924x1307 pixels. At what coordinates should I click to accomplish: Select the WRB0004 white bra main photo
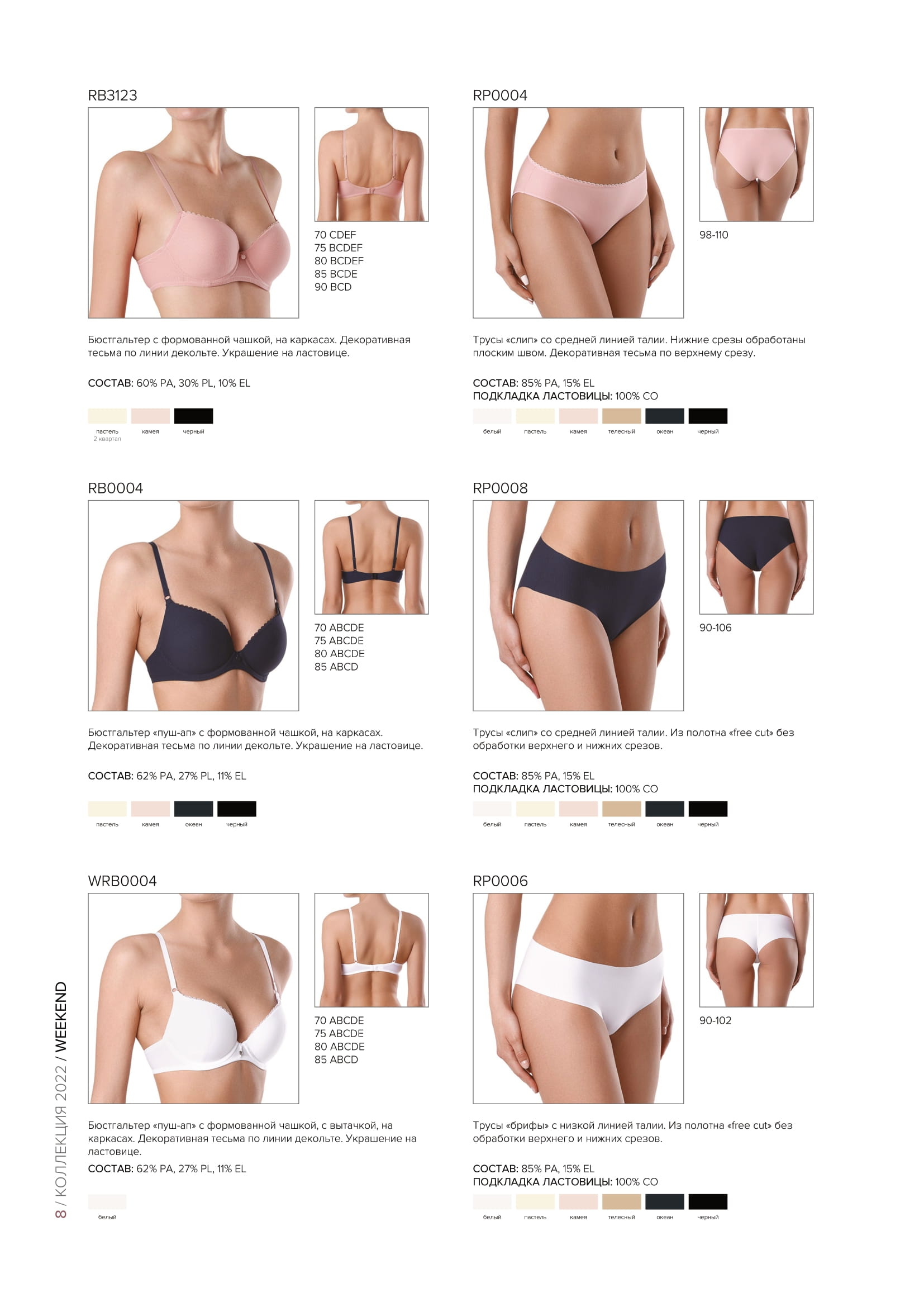pos(193,999)
